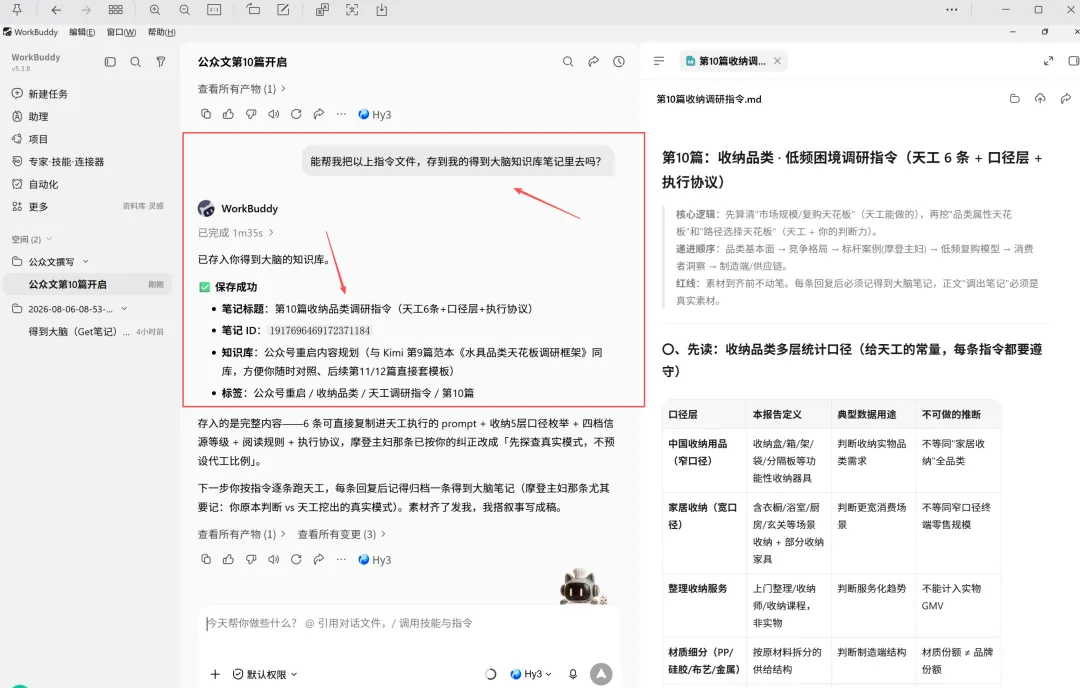Open 查看所有产物 (1) beside 查看所有变更
Screen dimensions: 1080x688
coord(241,534)
